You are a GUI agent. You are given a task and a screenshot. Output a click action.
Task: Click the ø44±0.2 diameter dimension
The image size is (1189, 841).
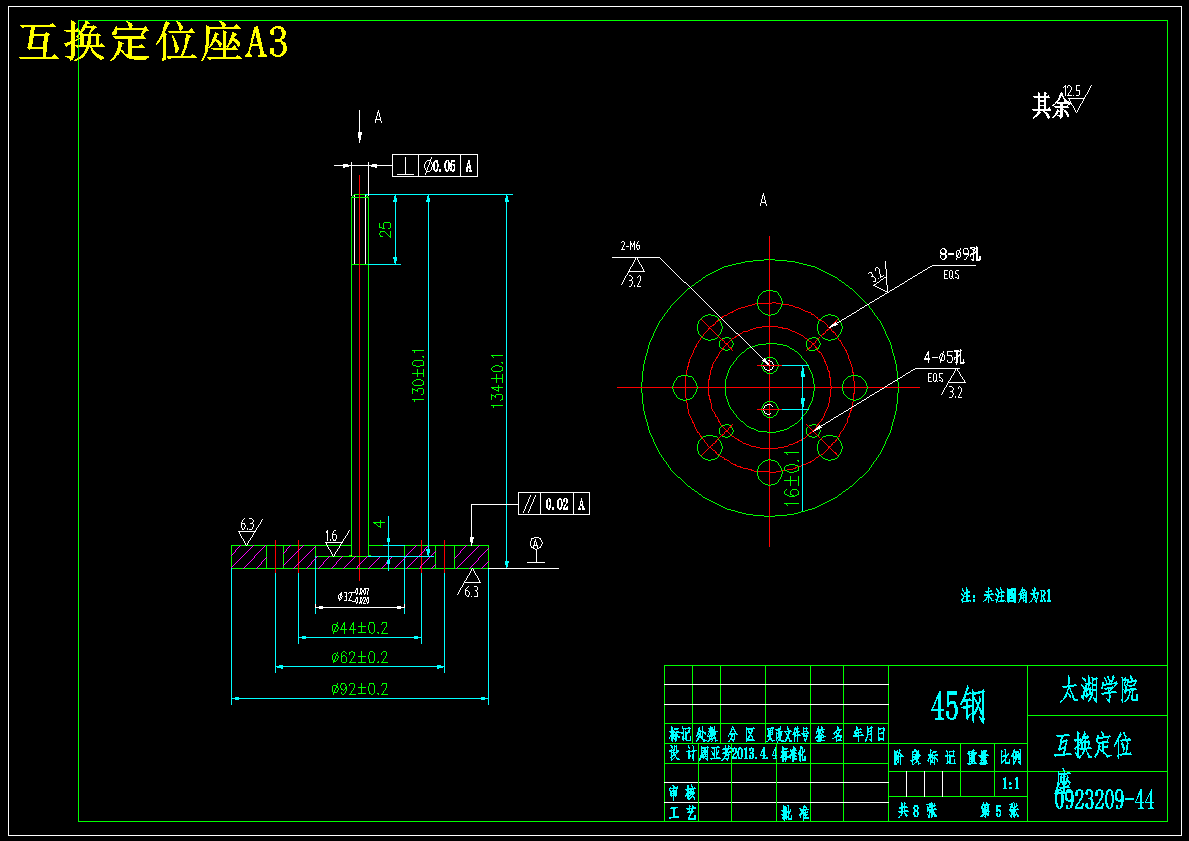click(359, 628)
